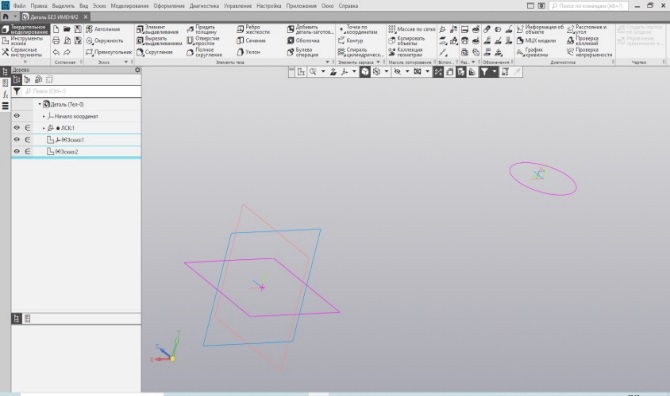Pick the Отверстие простое hole tool
Viewport: 670px width, 396px height.
point(203,41)
